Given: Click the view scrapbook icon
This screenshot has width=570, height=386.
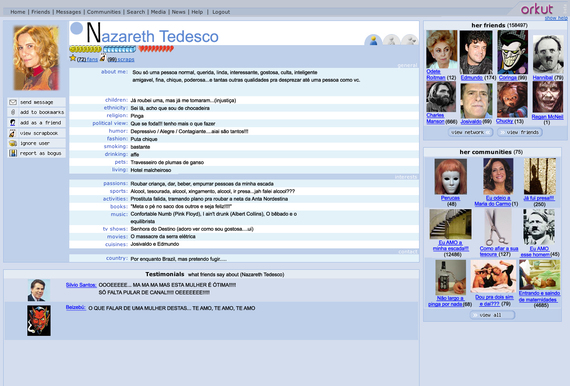Looking at the screenshot, I should (x=13, y=133).
